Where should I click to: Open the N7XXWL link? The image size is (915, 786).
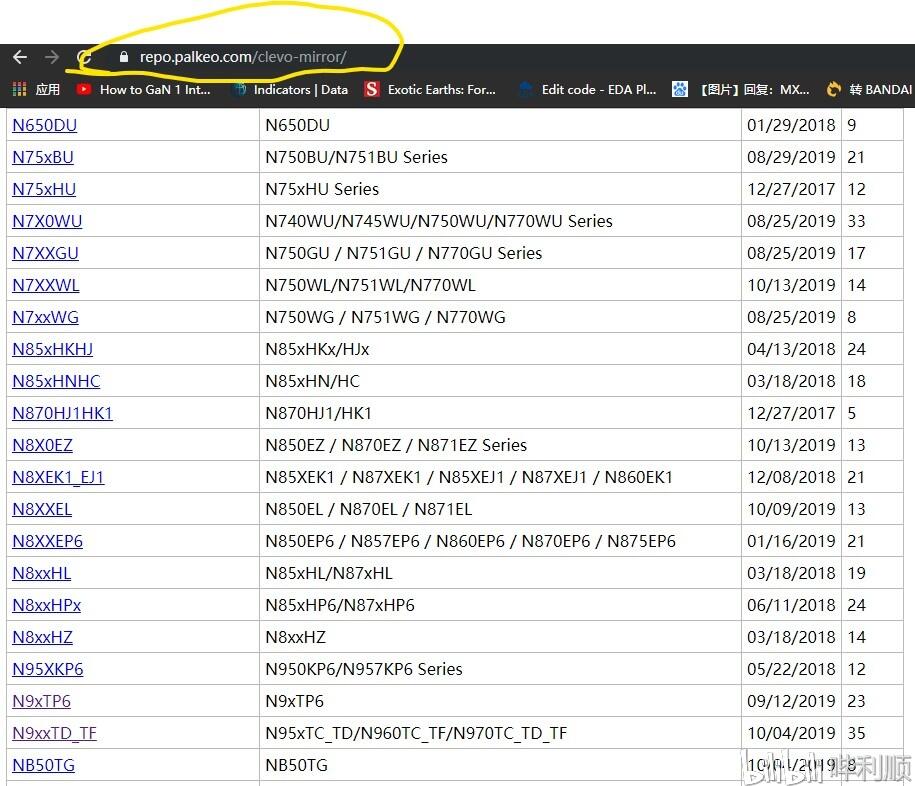[x=46, y=286]
